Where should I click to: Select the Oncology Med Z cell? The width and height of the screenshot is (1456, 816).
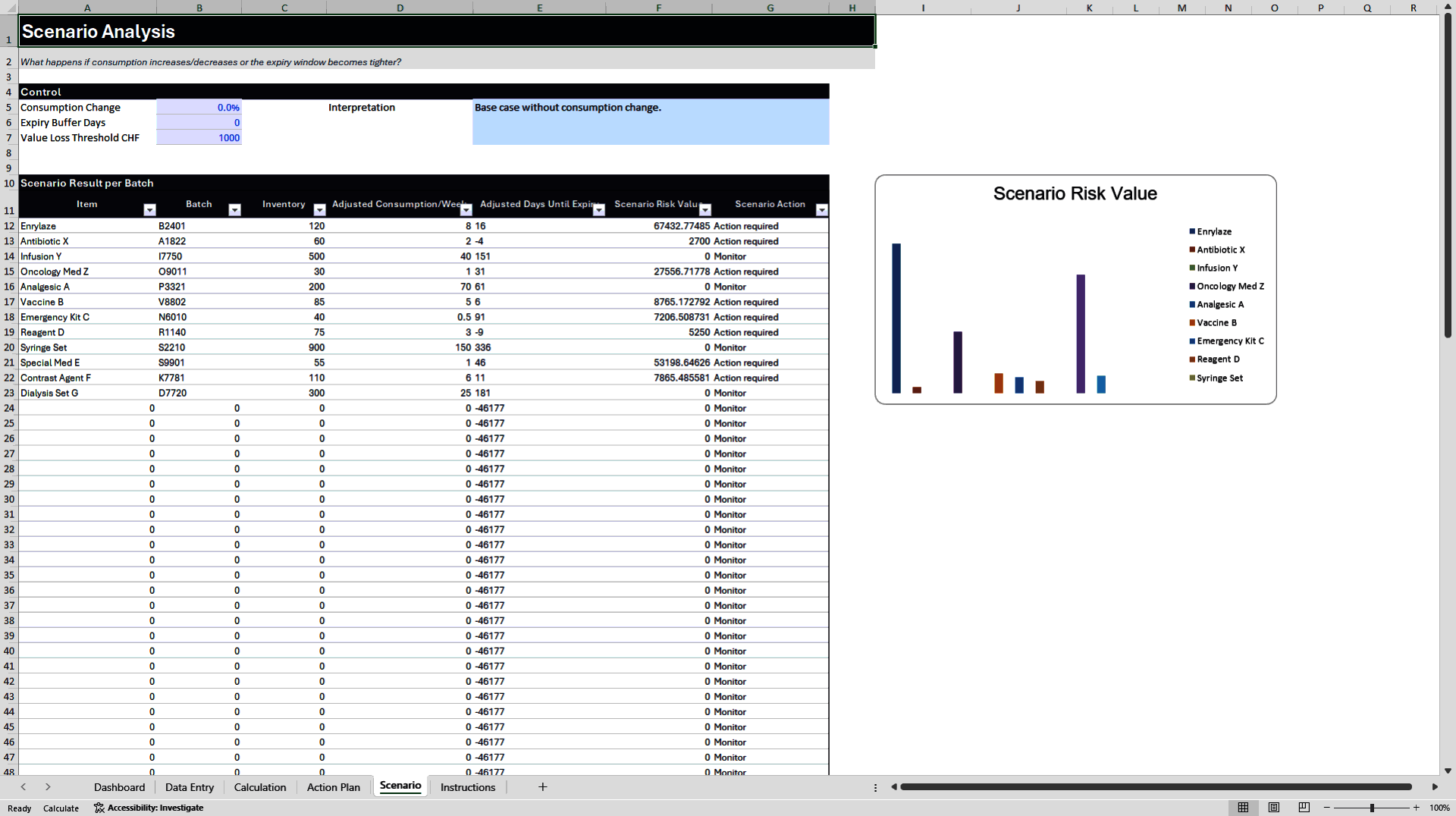pos(87,271)
